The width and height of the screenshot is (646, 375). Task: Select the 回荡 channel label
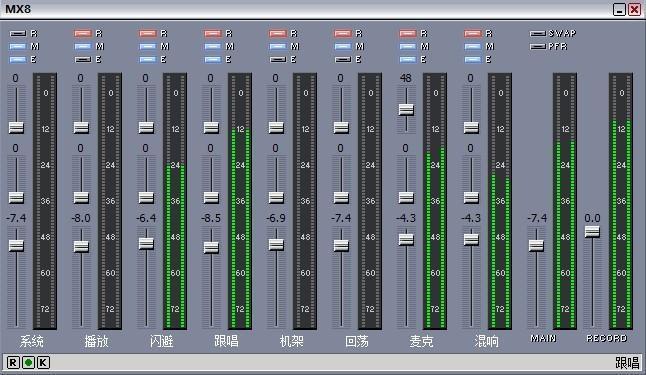point(357,341)
